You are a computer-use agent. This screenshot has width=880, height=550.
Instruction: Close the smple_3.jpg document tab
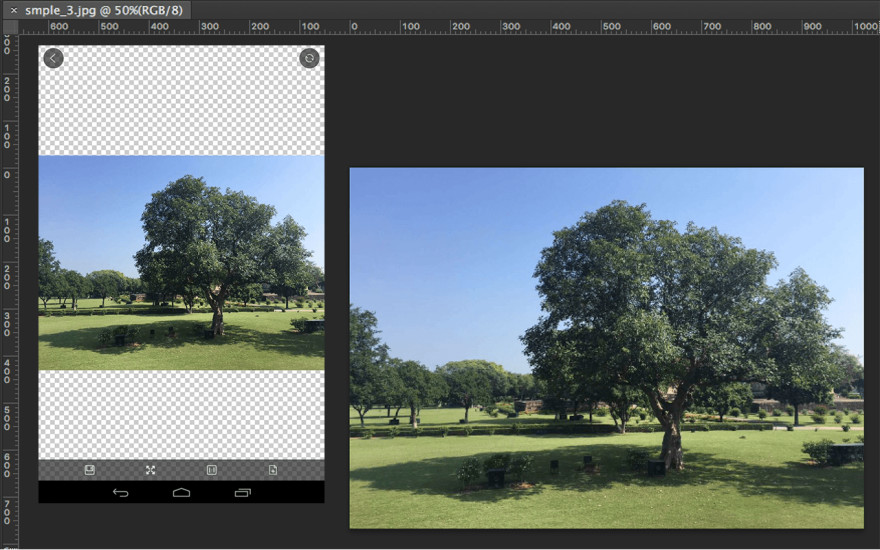(x=13, y=10)
